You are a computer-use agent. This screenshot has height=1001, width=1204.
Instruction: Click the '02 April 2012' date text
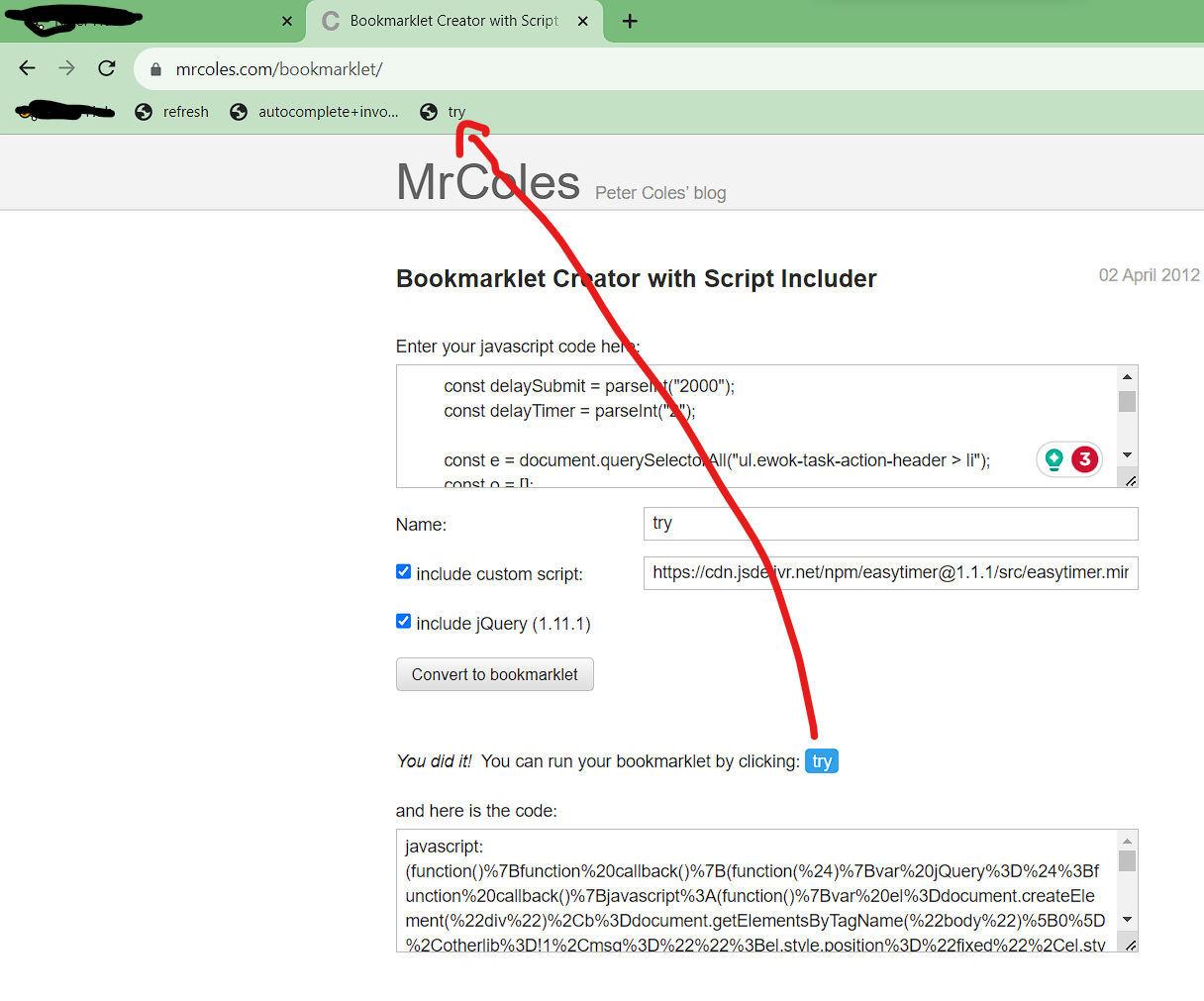pos(1149,275)
